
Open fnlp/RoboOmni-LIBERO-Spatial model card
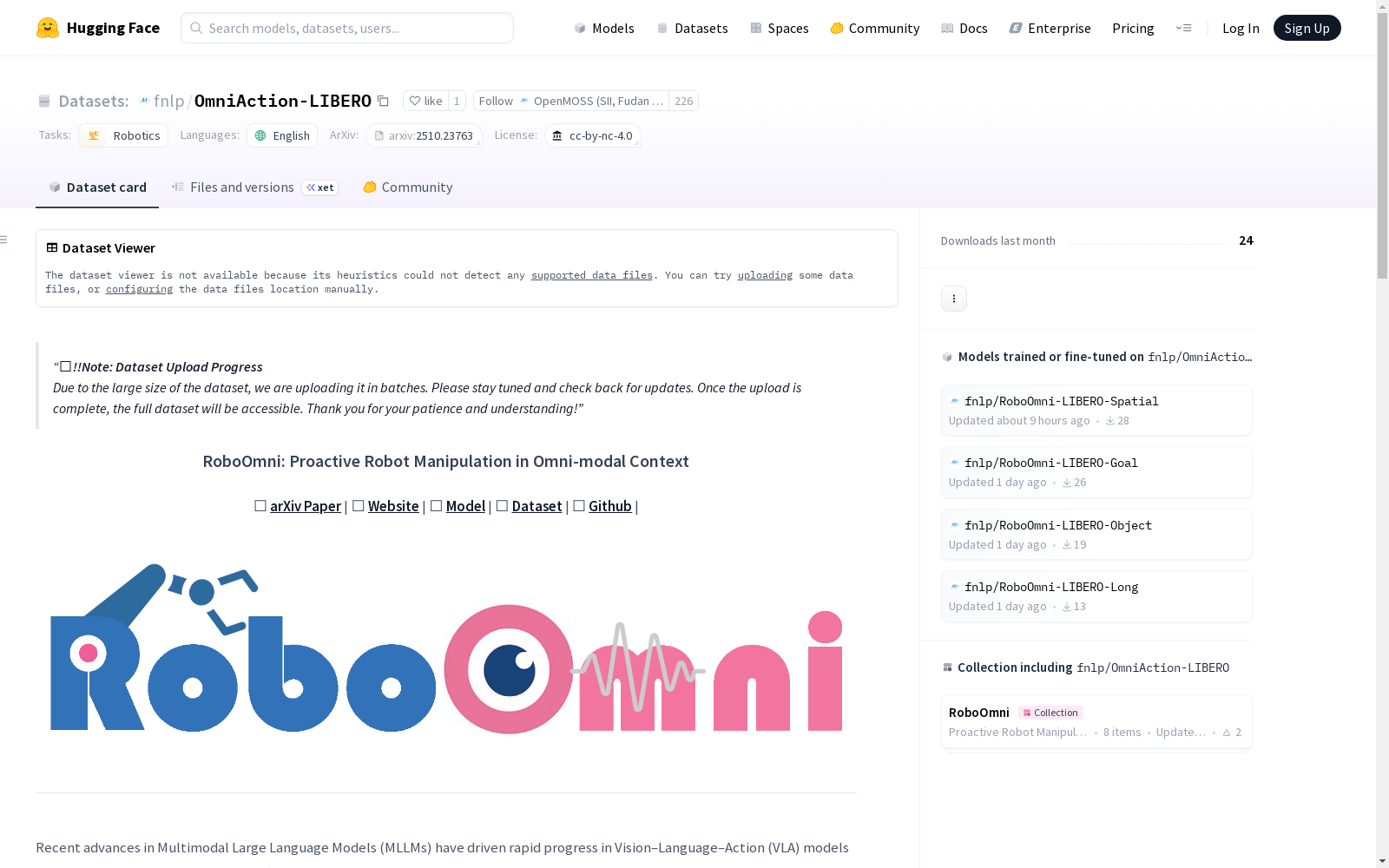tap(1096, 411)
